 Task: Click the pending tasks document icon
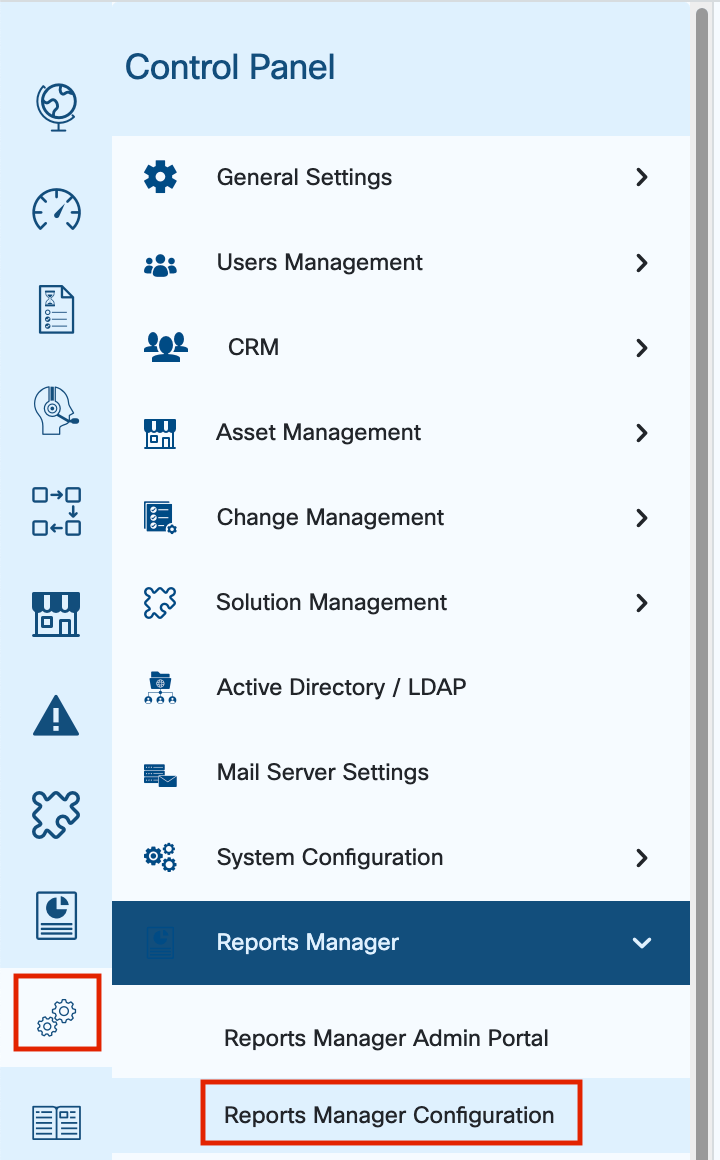click(57, 309)
